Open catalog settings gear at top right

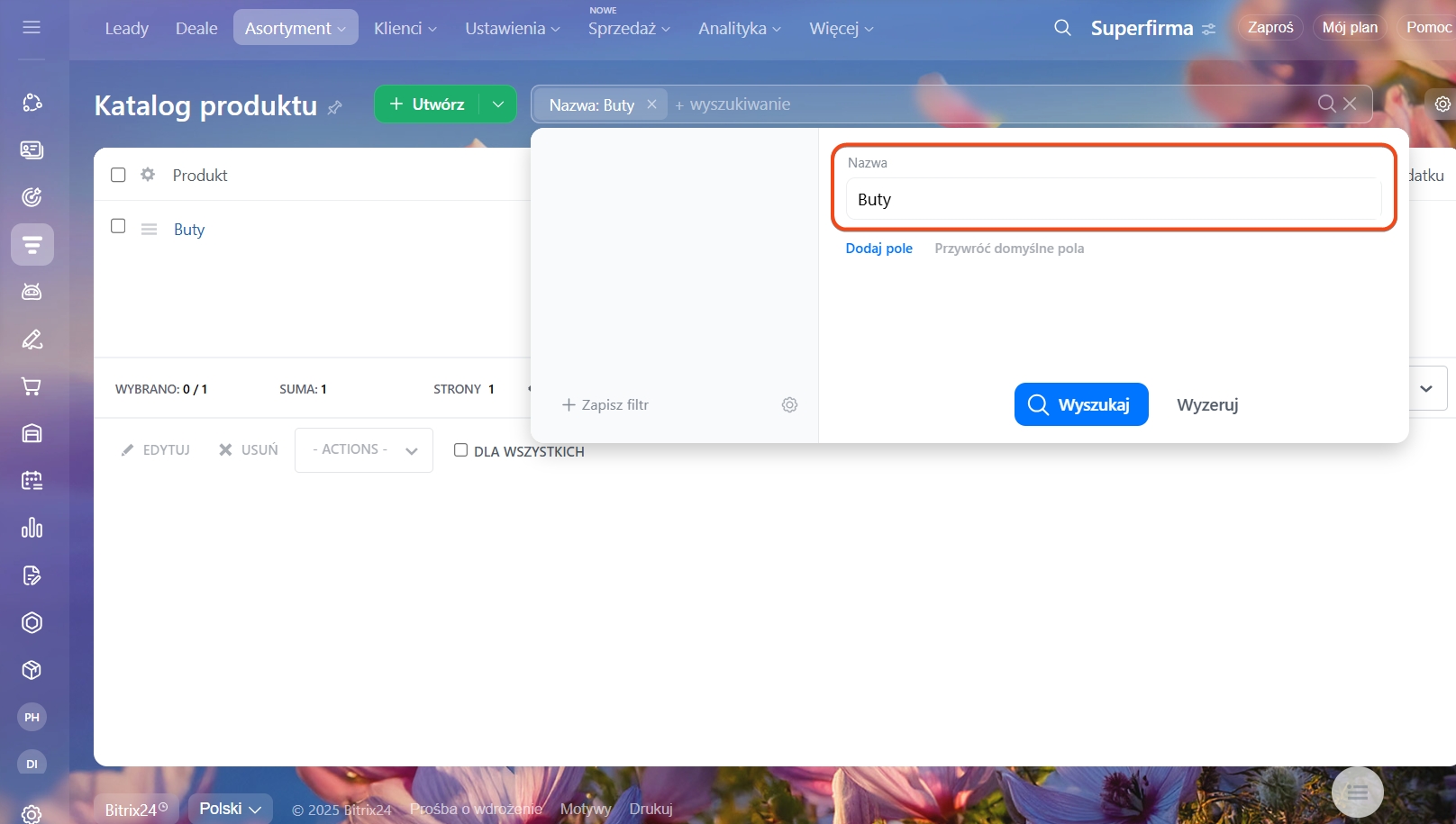pyautogui.click(x=1442, y=104)
